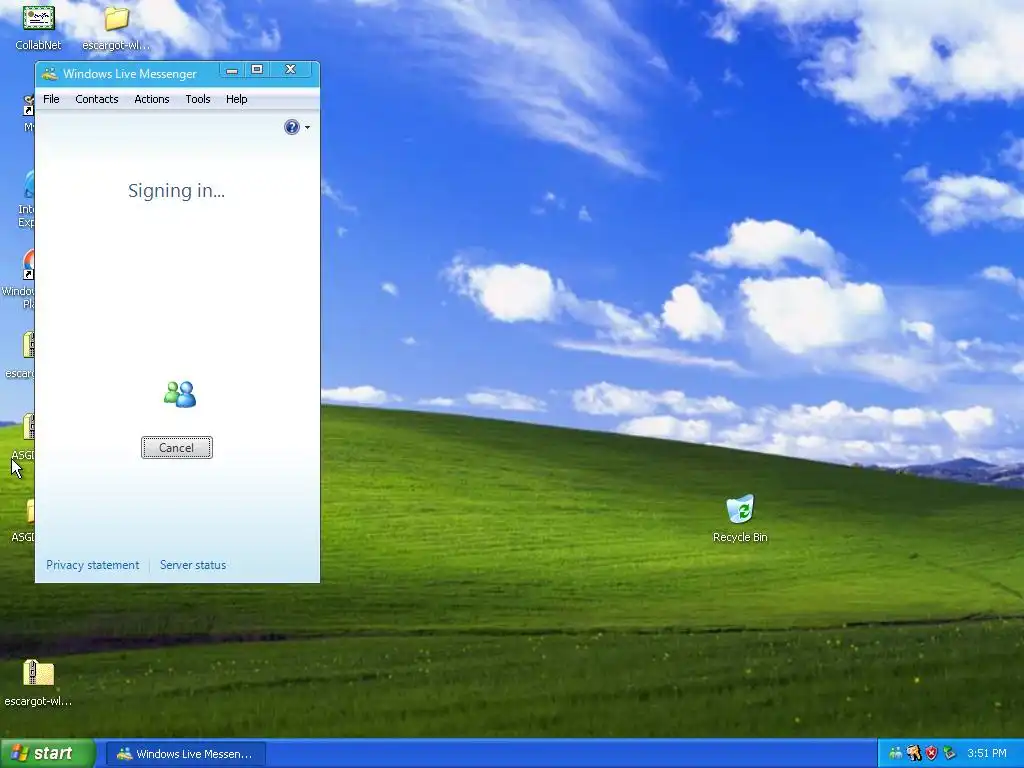Click the Messenger tray icon
Viewport: 1024px width, 768px height.
[x=896, y=754]
